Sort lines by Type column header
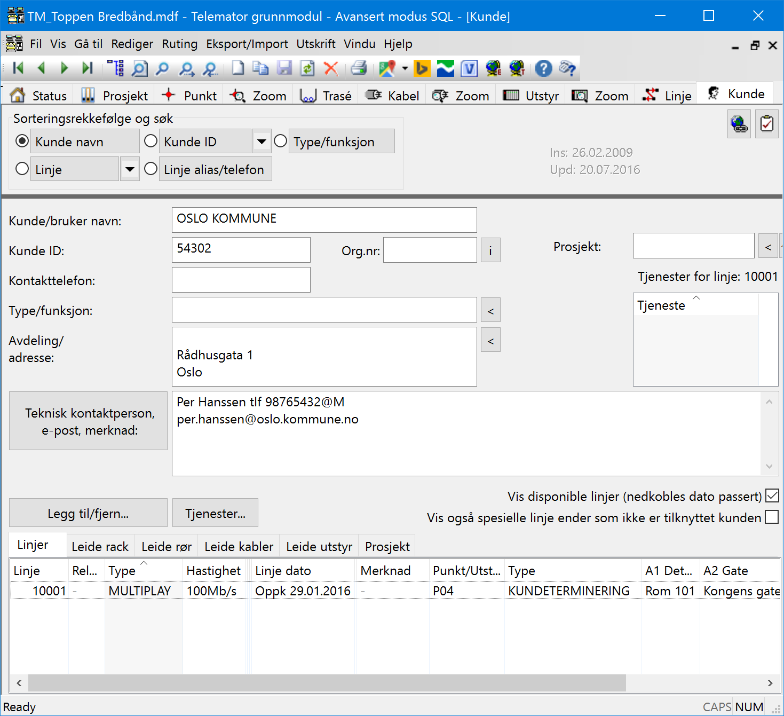This screenshot has height=716, width=784. tap(143, 570)
